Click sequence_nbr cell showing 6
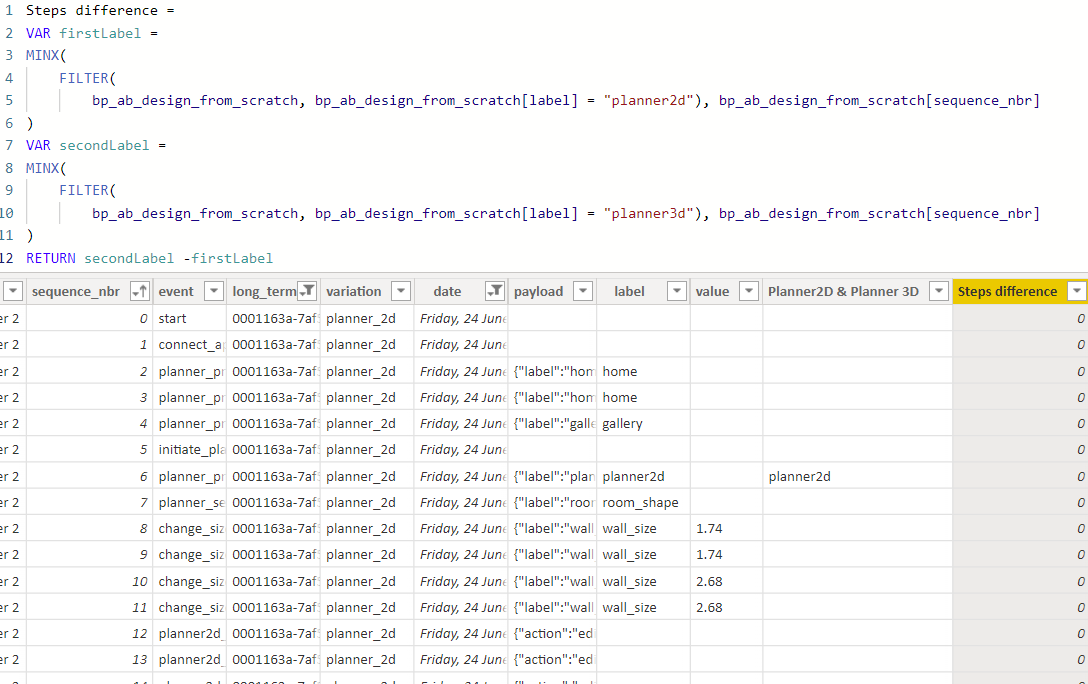1088x684 pixels. click(90, 477)
